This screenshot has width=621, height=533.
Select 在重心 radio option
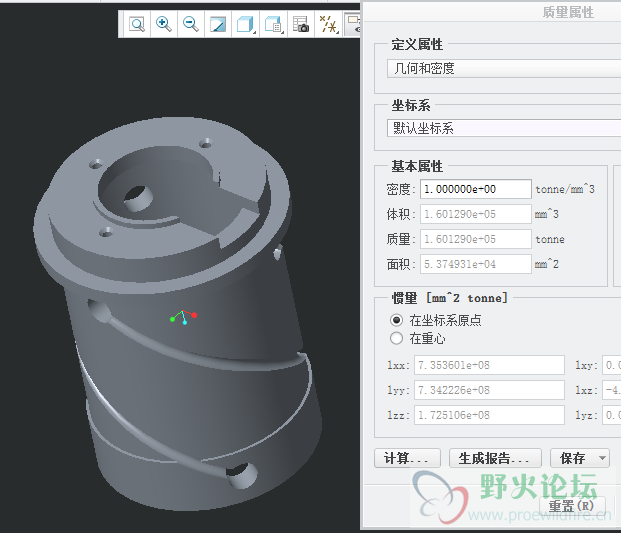click(x=396, y=339)
